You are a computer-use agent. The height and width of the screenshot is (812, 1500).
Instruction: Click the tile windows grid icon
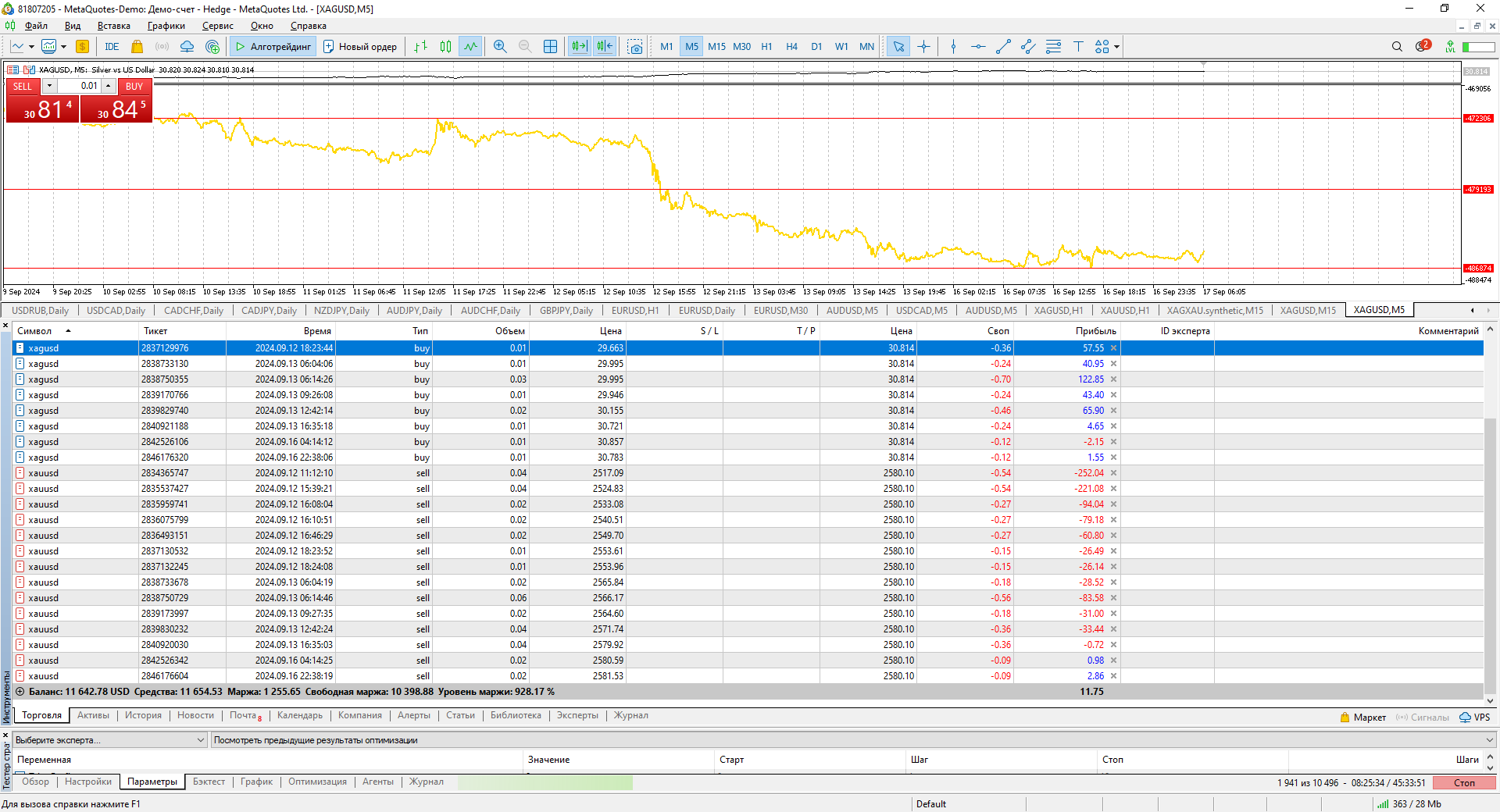[x=550, y=47]
